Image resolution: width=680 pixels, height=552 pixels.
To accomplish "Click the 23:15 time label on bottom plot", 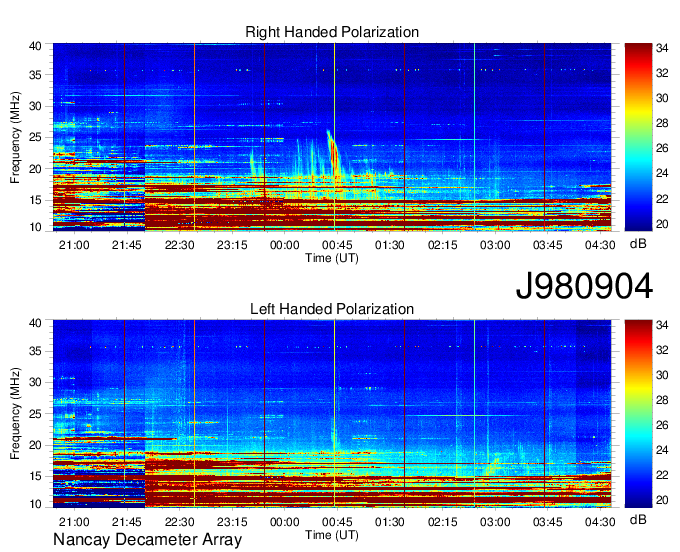I will click(232, 522).
